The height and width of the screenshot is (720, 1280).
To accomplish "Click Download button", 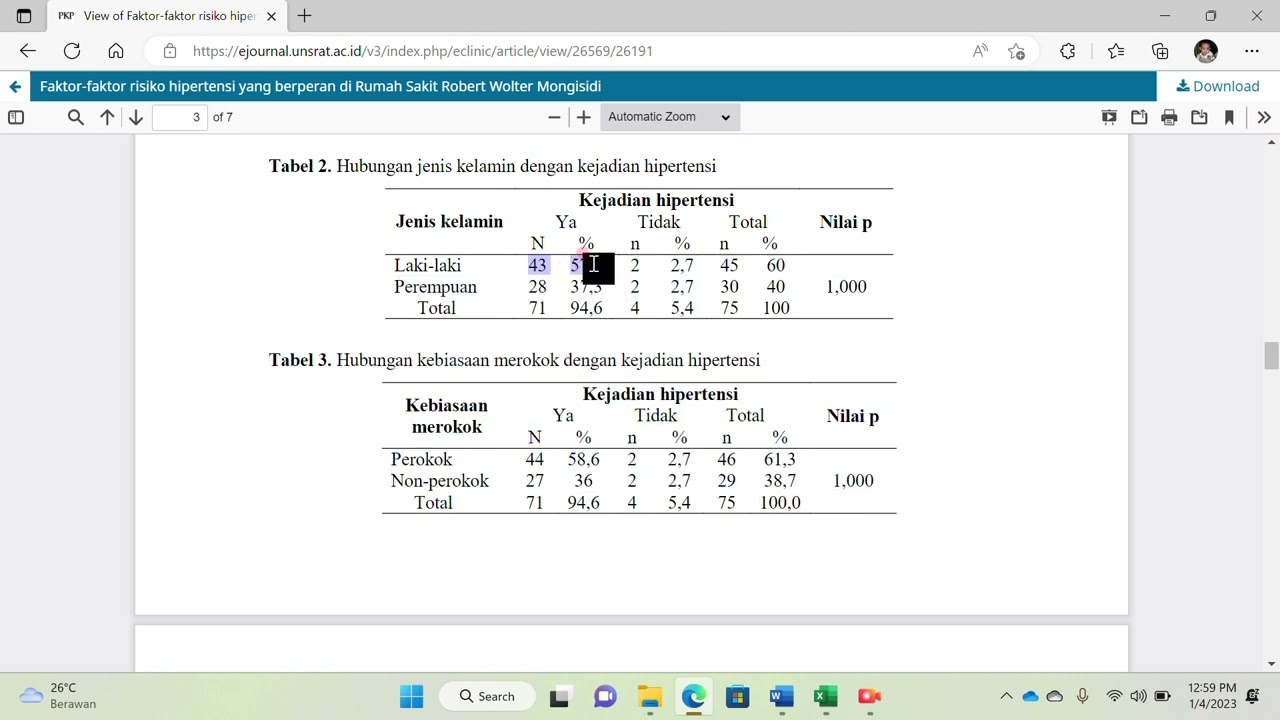I will (1218, 86).
